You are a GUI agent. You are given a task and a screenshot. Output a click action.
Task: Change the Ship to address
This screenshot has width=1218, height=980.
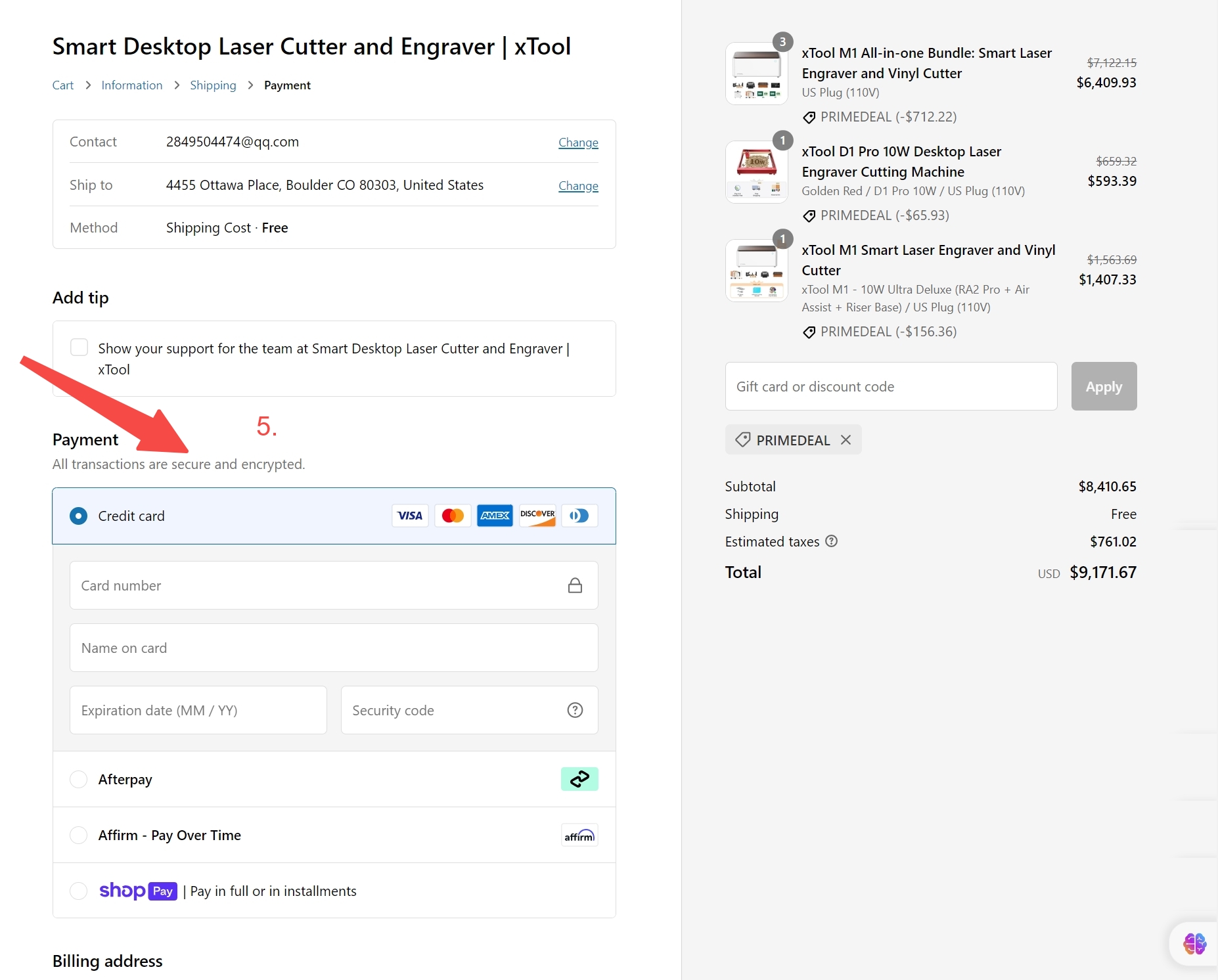click(x=578, y=186)
